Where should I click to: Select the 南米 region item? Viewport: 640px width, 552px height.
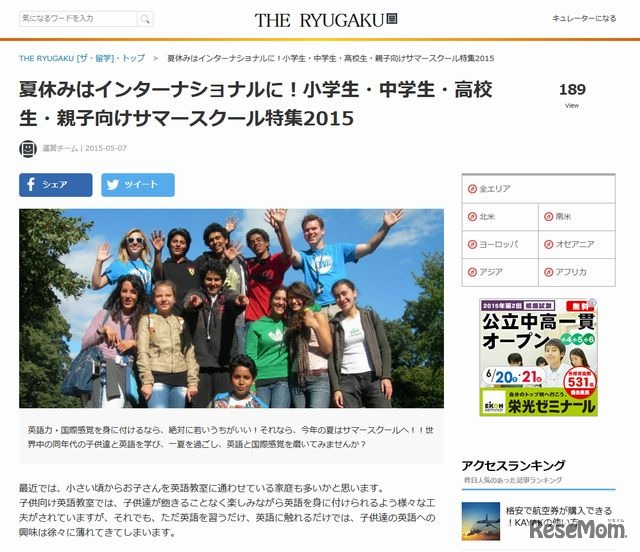point(577,217)
